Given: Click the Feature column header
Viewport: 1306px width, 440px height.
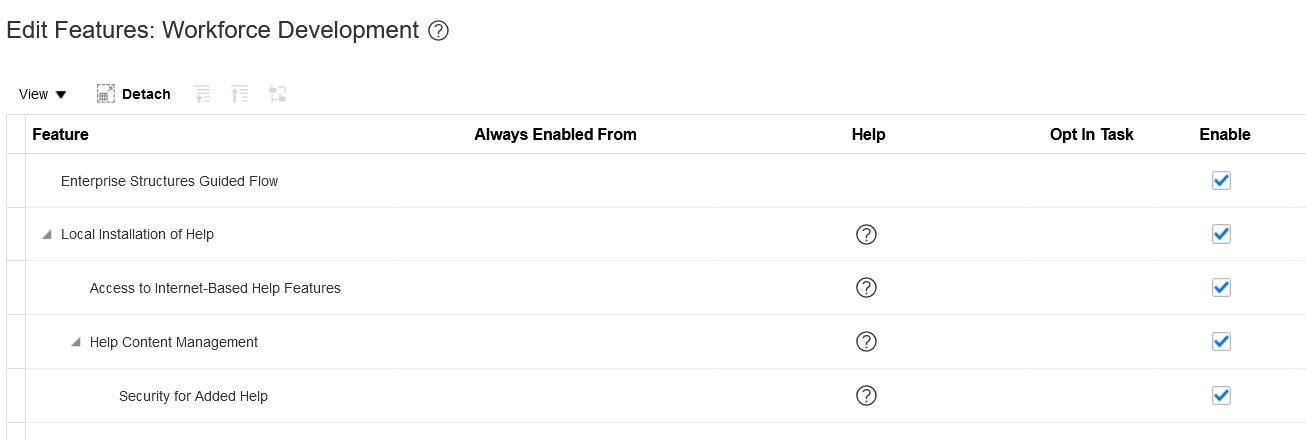Looking at the screenshot, I should (x=61, y=134).
